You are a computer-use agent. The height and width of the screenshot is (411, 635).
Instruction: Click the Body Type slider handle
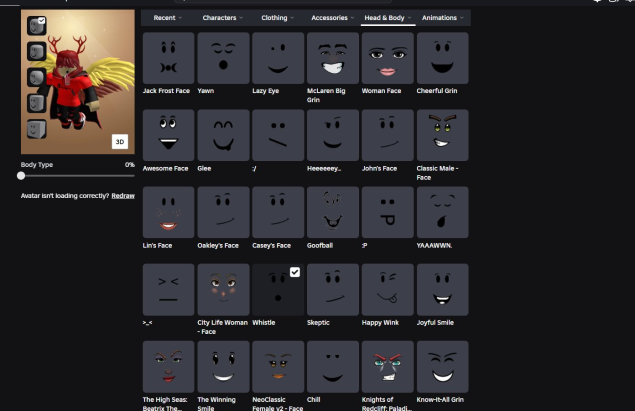pyautogui.click(x=22, y=175)
